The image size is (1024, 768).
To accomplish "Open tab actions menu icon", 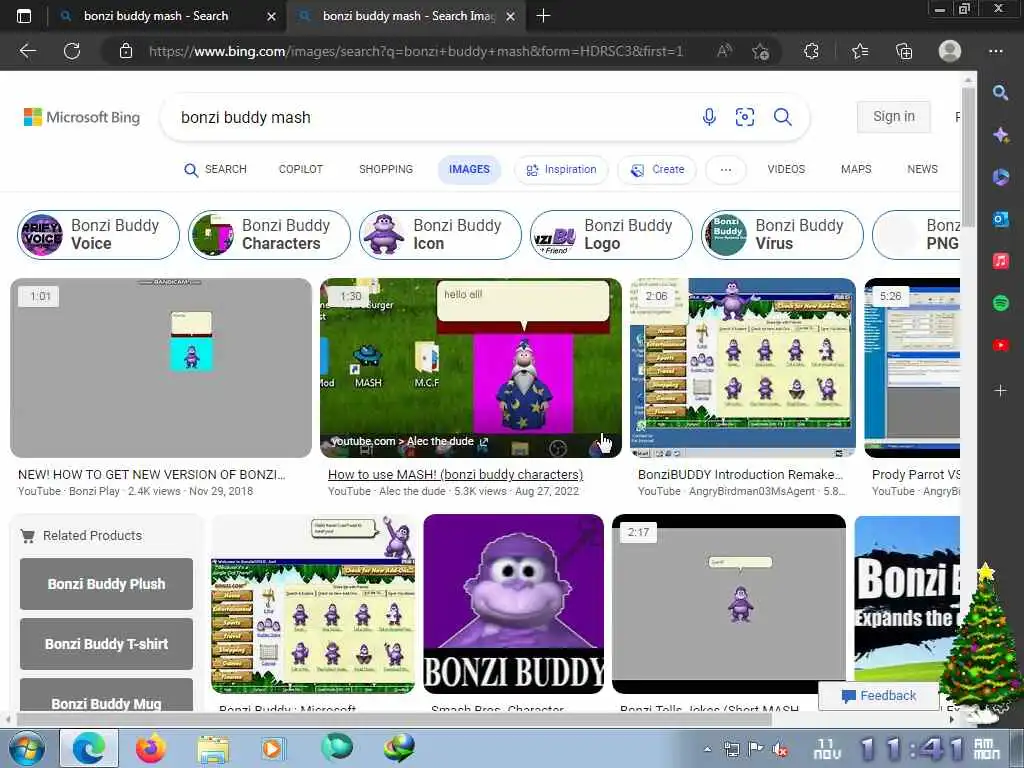I will 24,16.
